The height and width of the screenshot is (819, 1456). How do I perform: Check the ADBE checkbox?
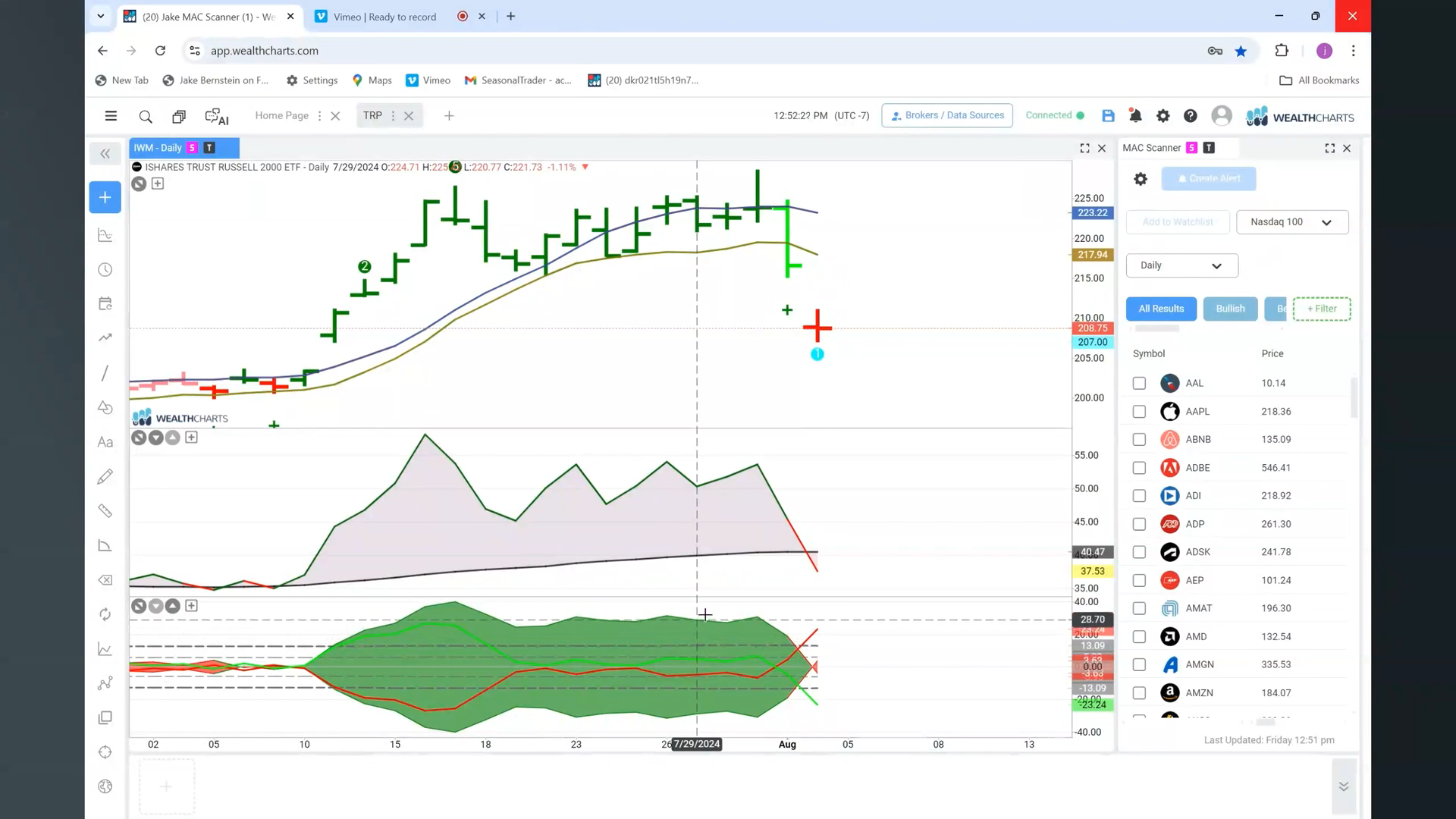coord(1139,468)
